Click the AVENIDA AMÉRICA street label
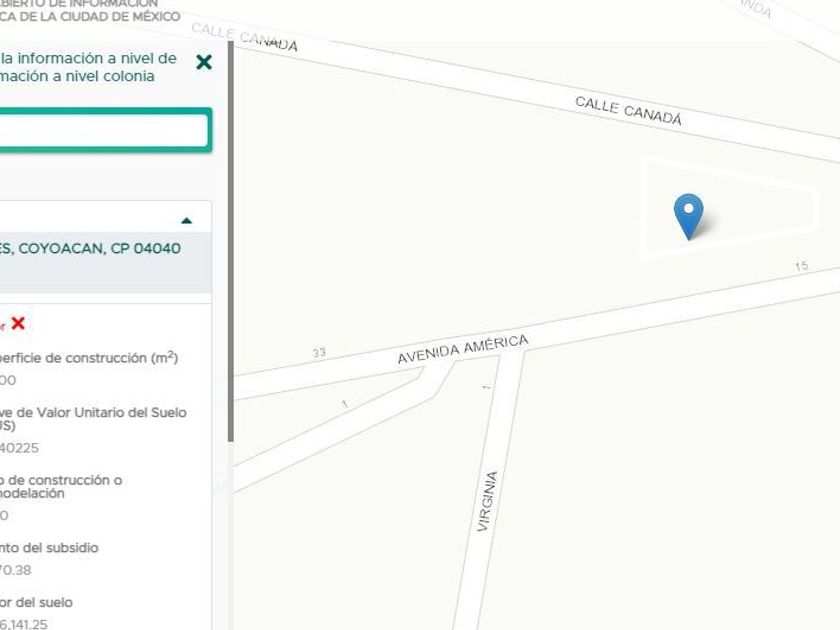 pyautogui.click(x=463, y=349)
